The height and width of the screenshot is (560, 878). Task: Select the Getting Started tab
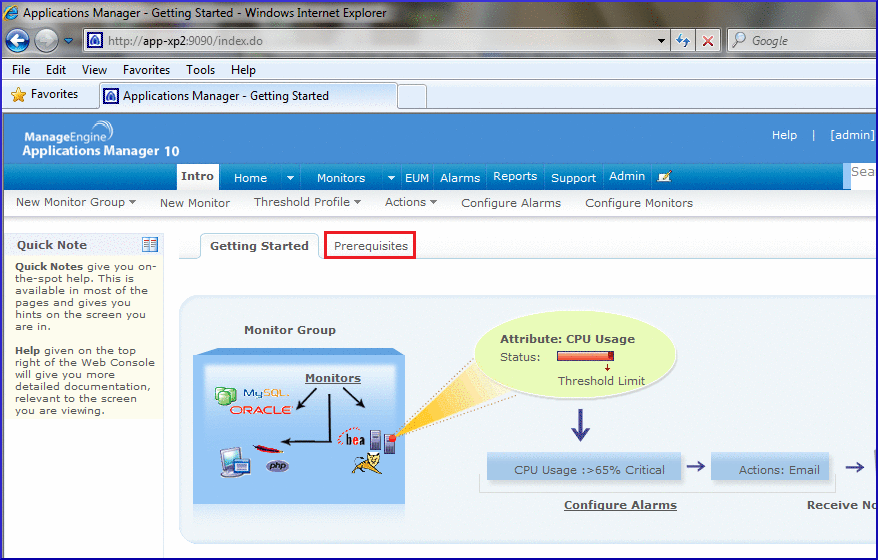click(259, 246)
